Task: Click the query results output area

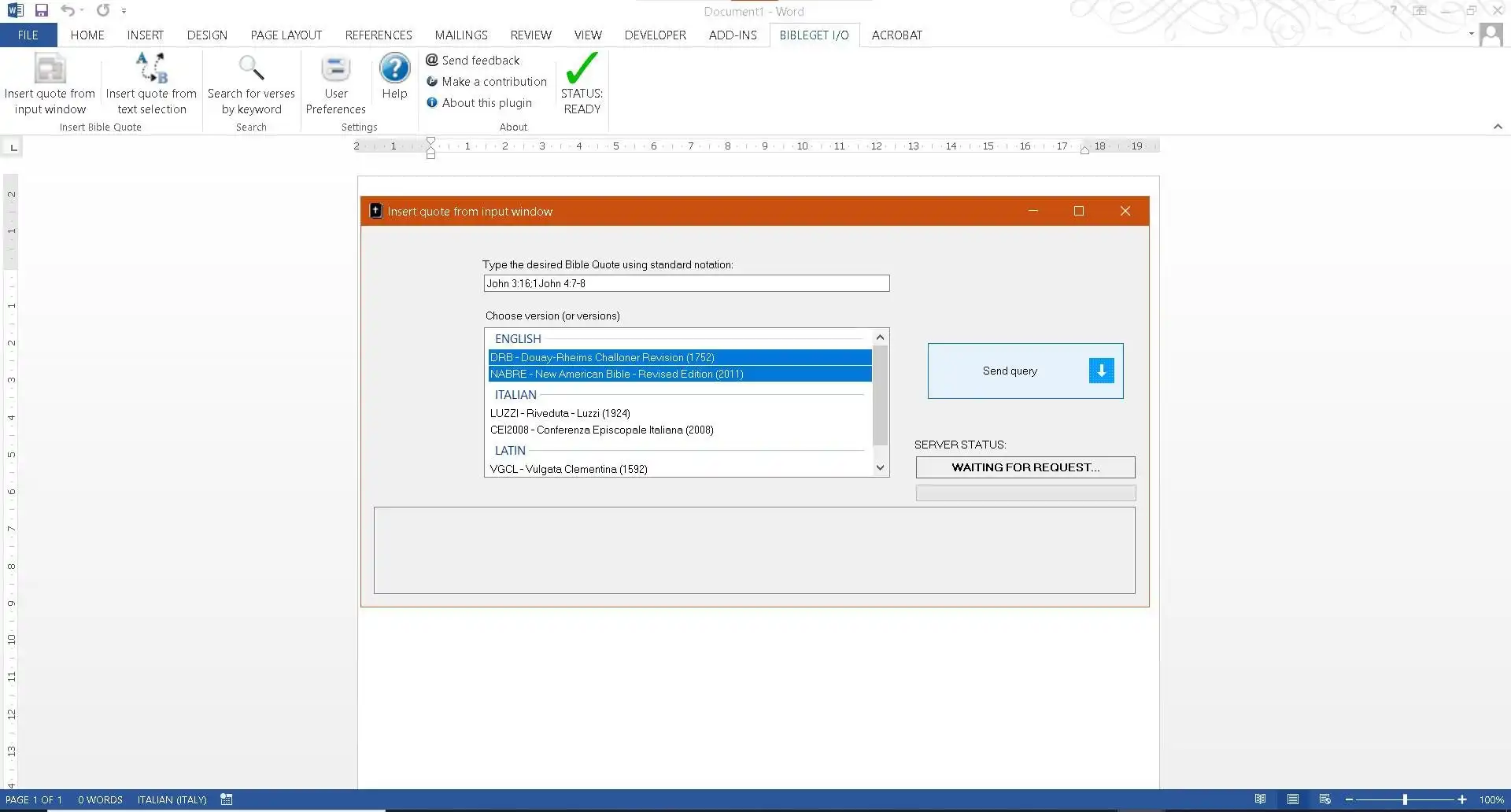Action: 754,550
